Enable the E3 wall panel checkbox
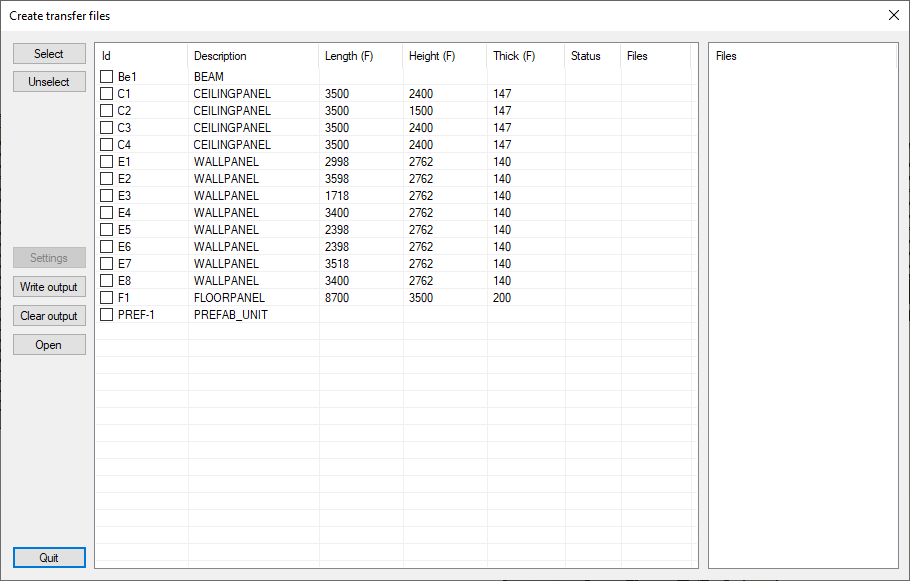The image size is (910, 581). (107, 196)
